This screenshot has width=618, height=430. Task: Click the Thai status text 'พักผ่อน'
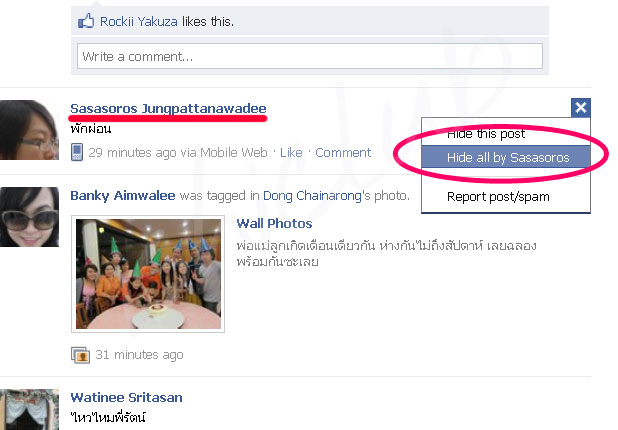coord(91,129)
